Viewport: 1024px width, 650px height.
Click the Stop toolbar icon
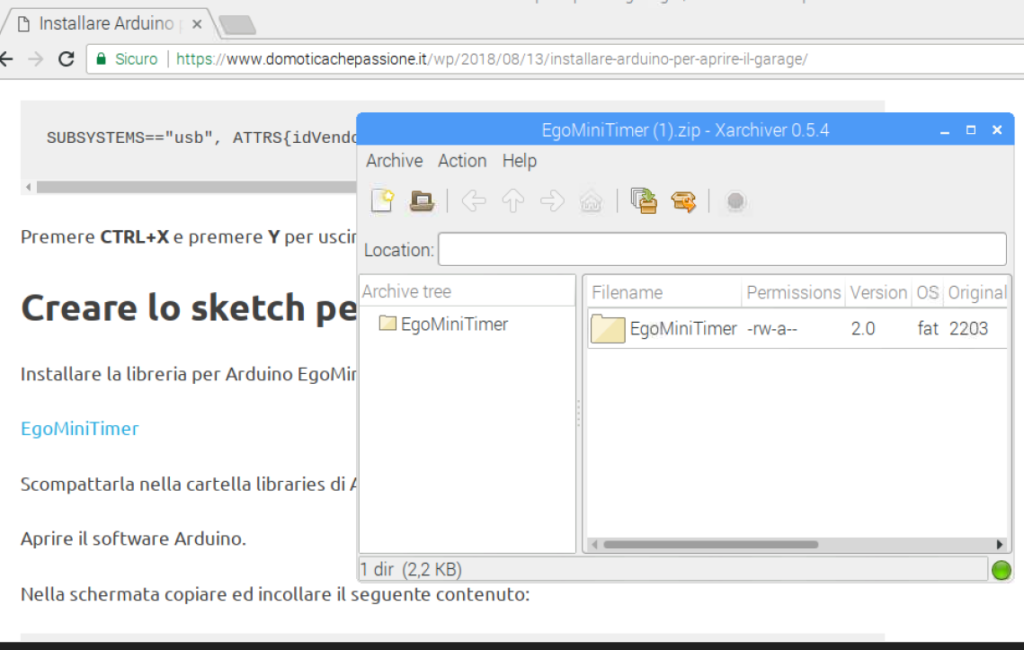click(735, 201)
